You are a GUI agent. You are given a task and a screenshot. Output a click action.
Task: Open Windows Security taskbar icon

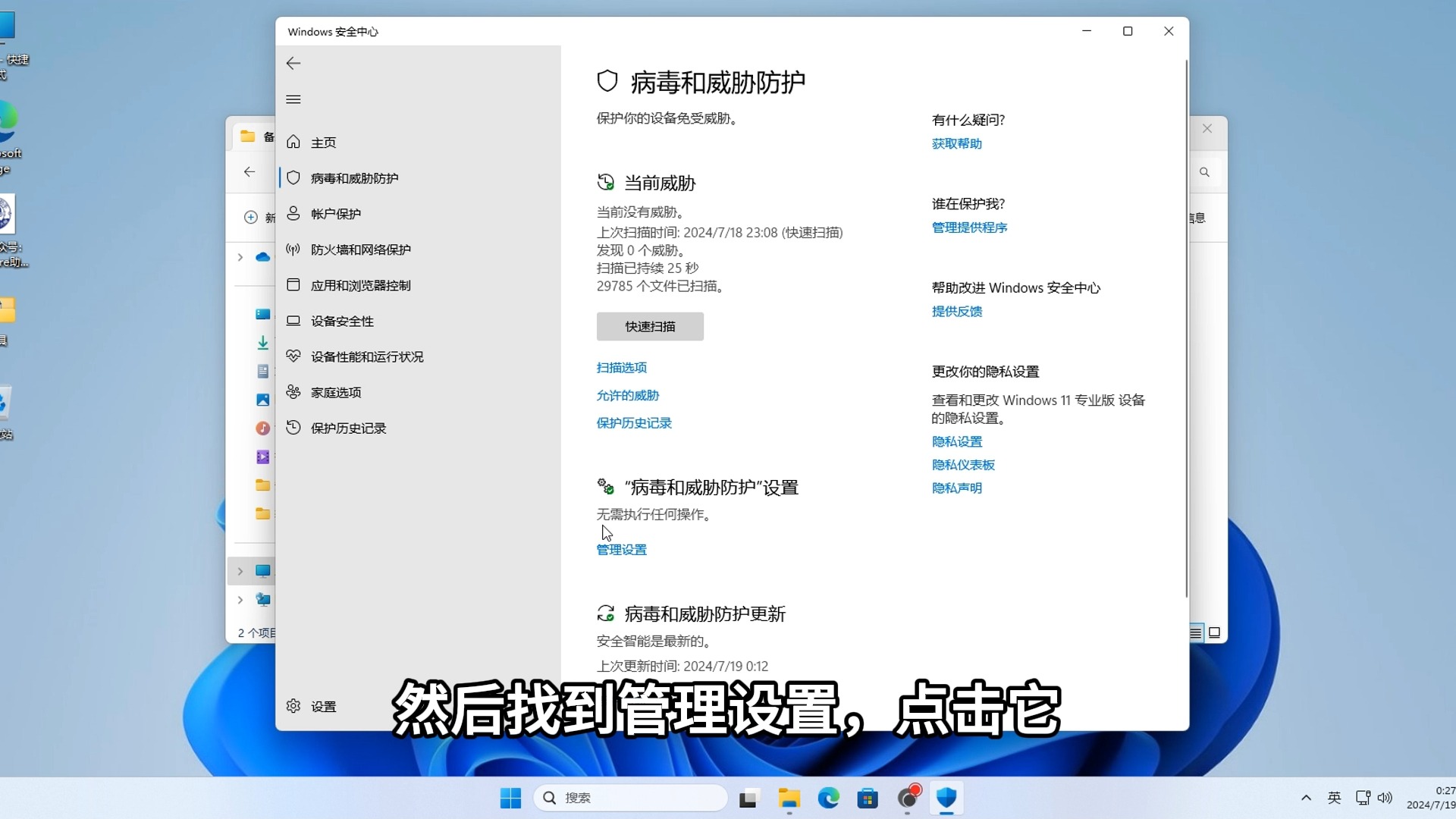946,798
